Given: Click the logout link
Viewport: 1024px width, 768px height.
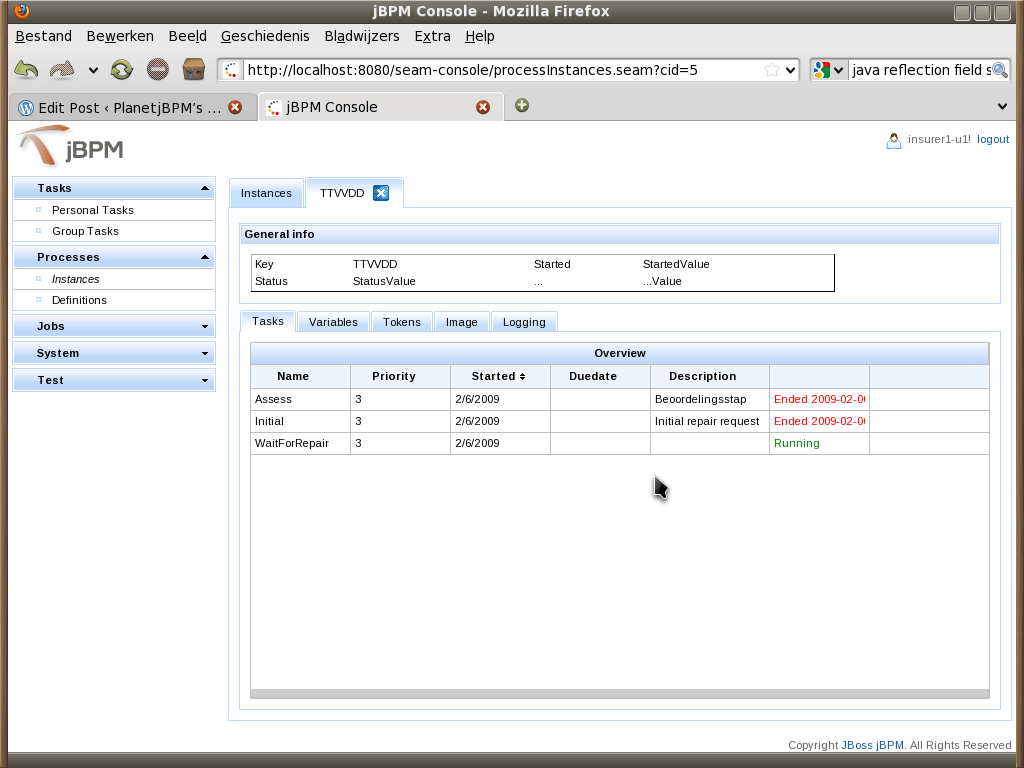Looking at the screenshot, I should click(x=992, y=139).
